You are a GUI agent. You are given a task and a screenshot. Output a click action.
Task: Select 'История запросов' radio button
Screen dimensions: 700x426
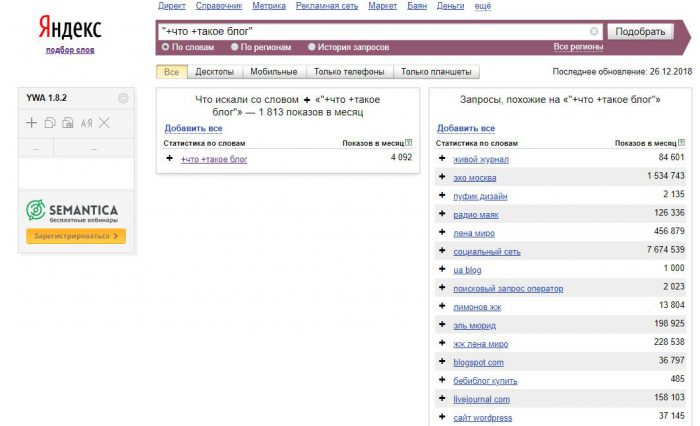click(312, 47)
